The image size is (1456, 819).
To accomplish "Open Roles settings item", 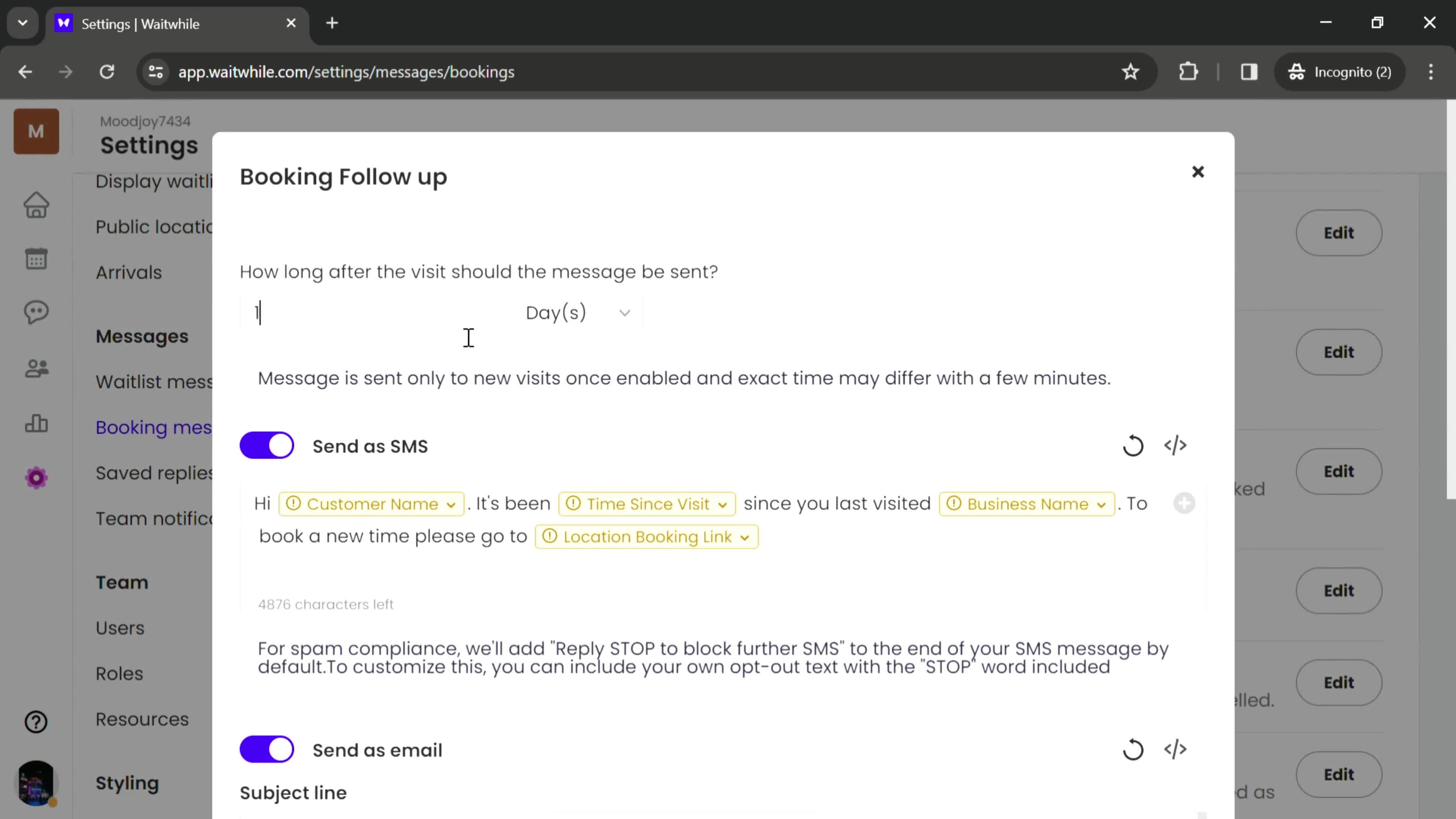I will click(119, 674).
